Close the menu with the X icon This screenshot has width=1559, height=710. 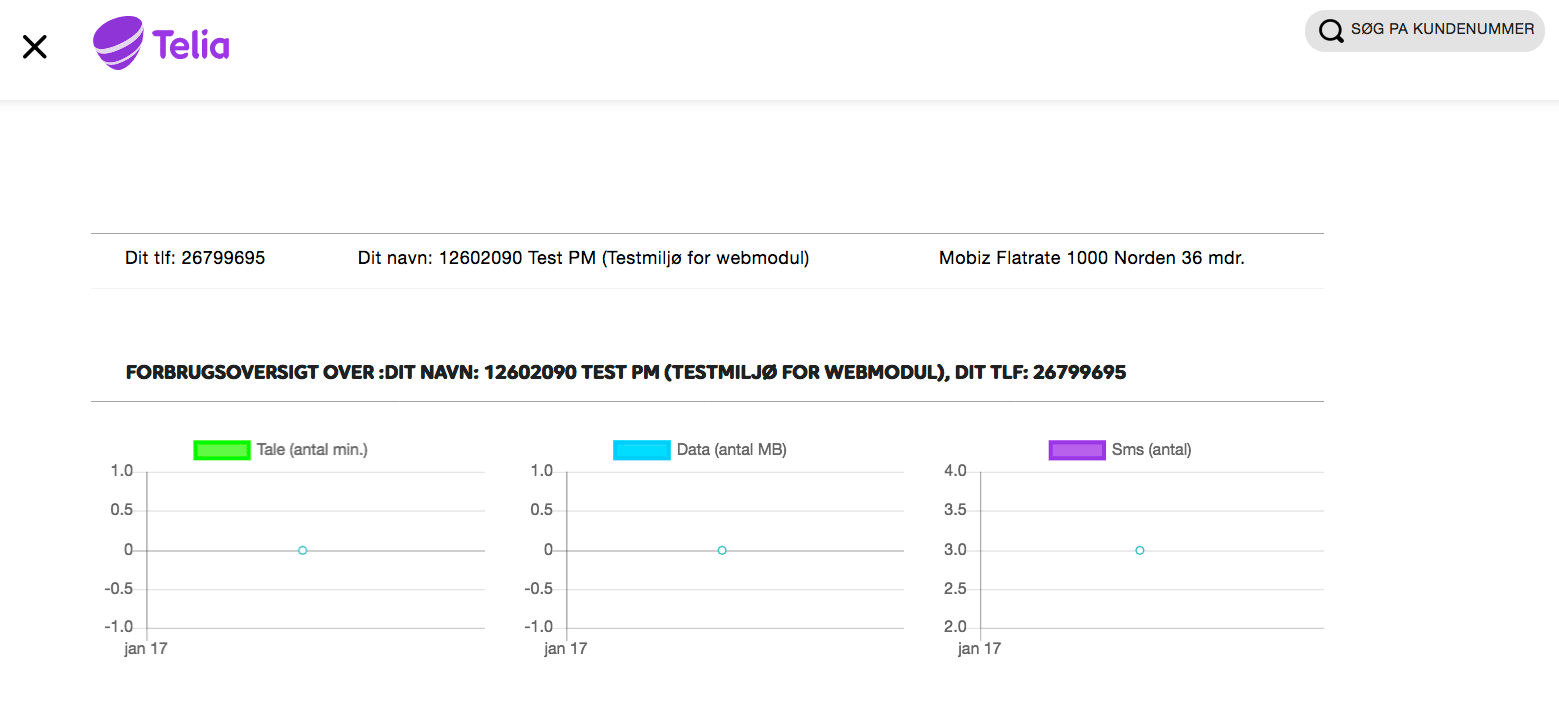pos(35,46)
